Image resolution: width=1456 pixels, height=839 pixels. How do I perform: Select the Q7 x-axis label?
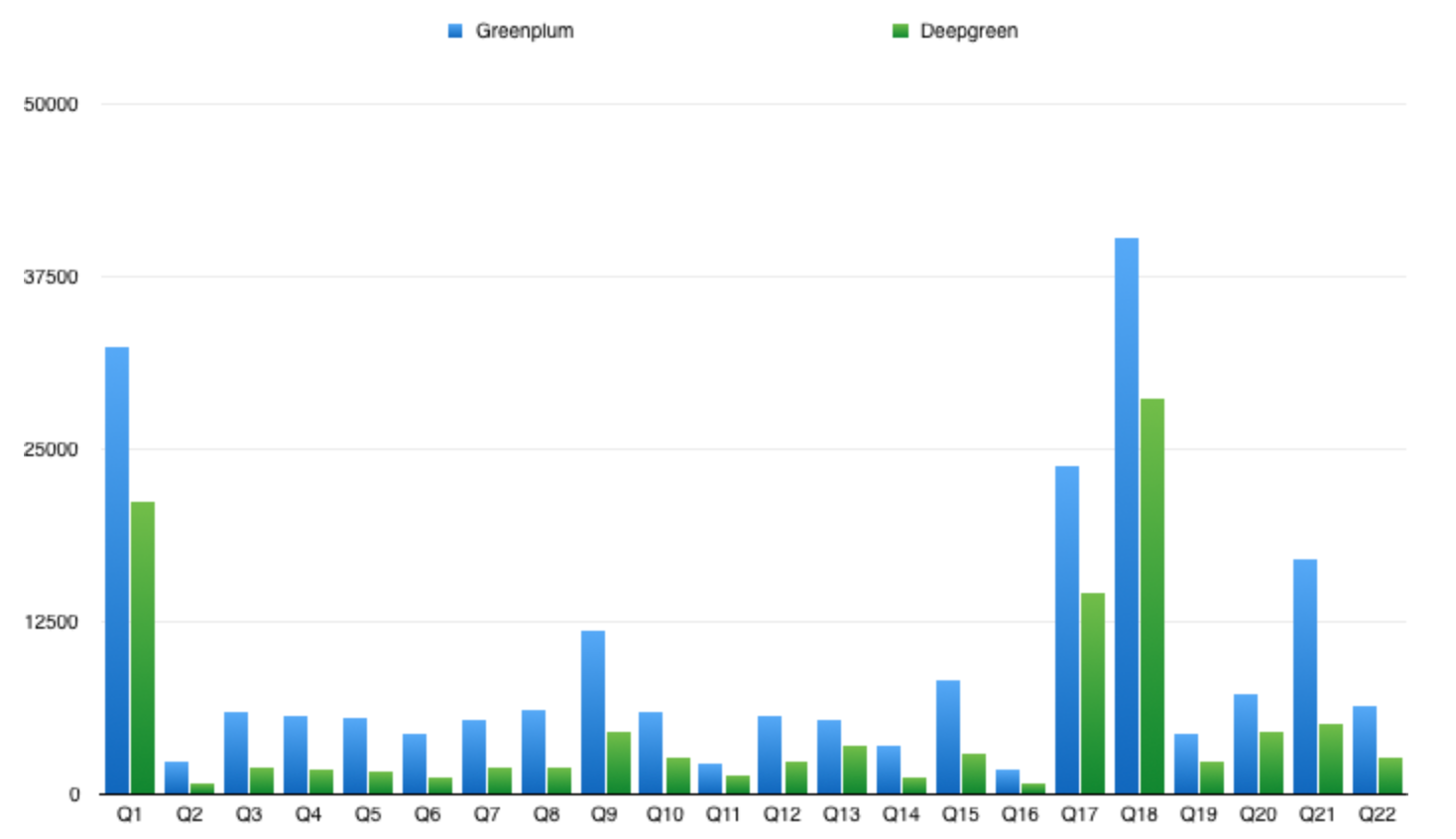487,814
